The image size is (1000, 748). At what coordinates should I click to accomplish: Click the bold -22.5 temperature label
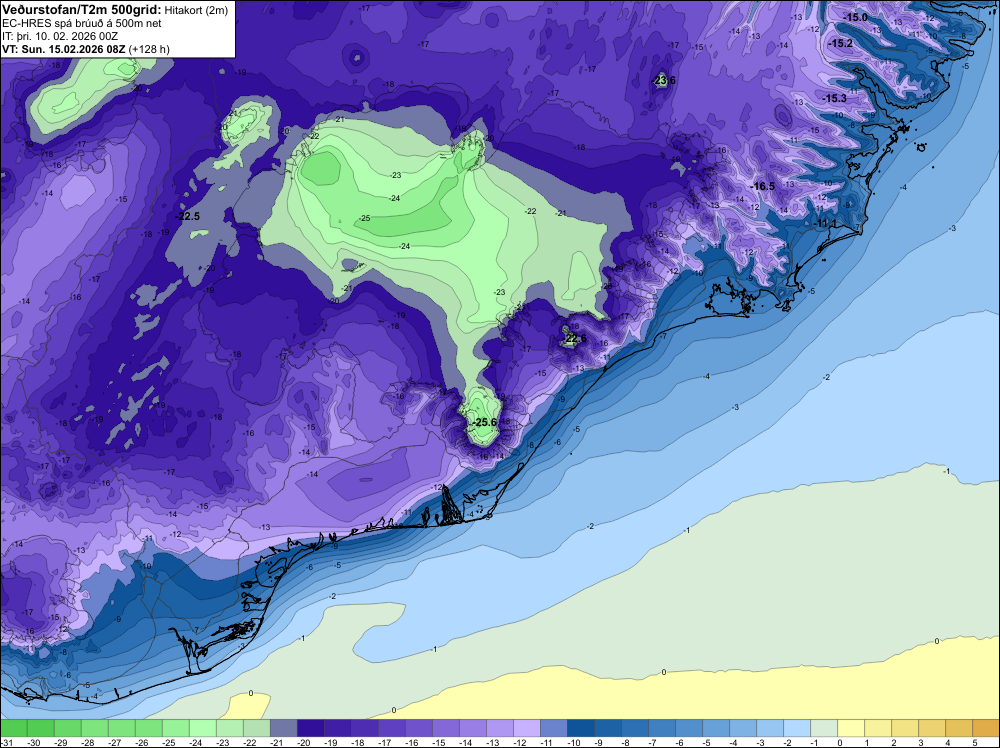(188, 216)
